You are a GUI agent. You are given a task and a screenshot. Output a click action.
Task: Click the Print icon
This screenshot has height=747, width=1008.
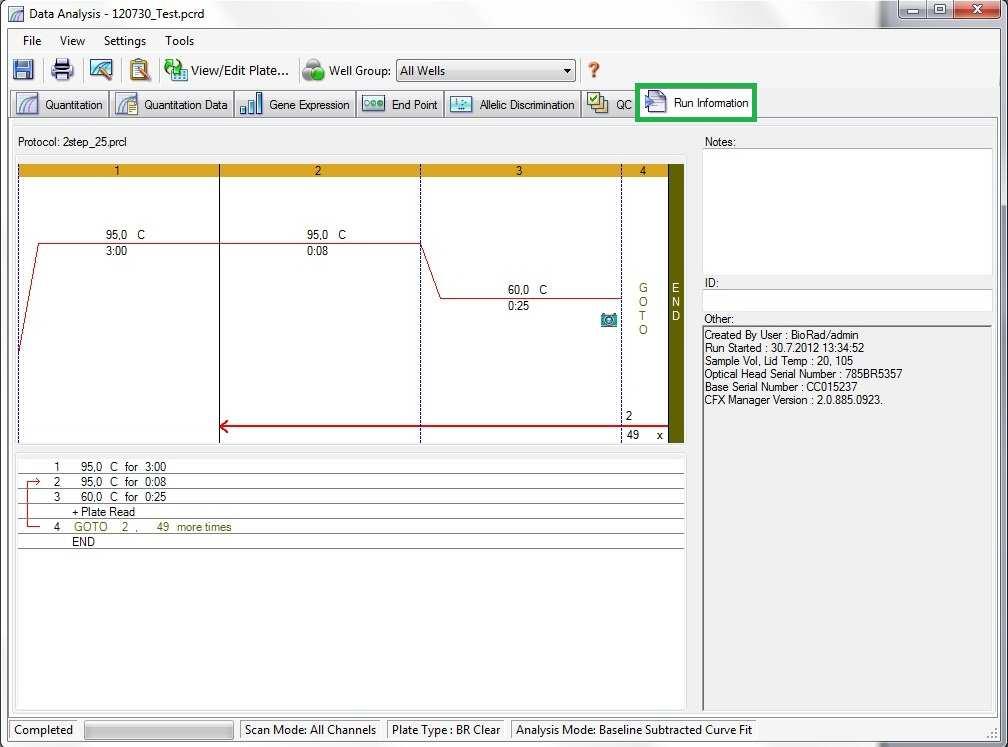[62, 69]
